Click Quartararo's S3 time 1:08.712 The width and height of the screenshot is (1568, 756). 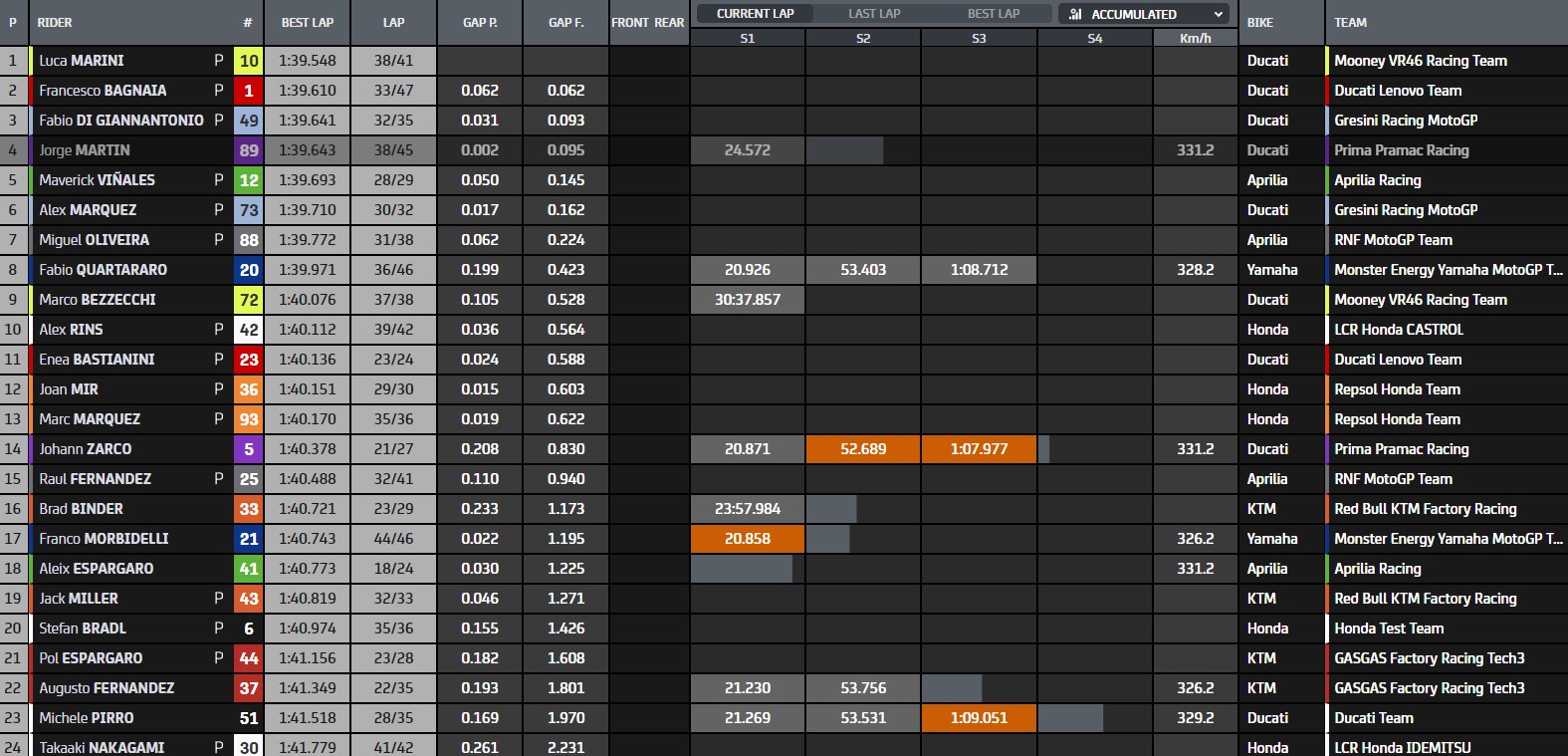[x=979, y=270]
